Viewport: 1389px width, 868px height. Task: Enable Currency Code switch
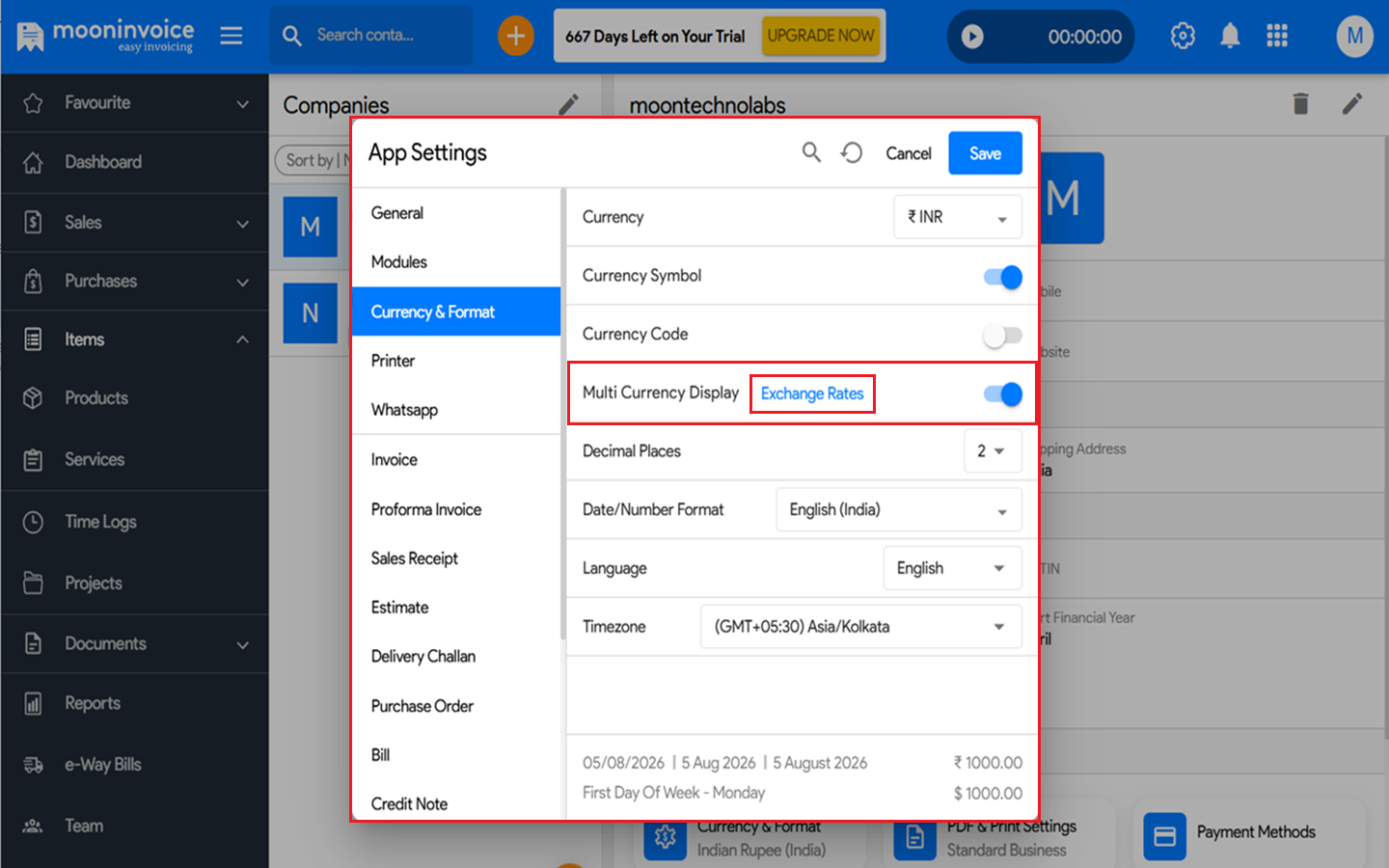point(1003,336)
